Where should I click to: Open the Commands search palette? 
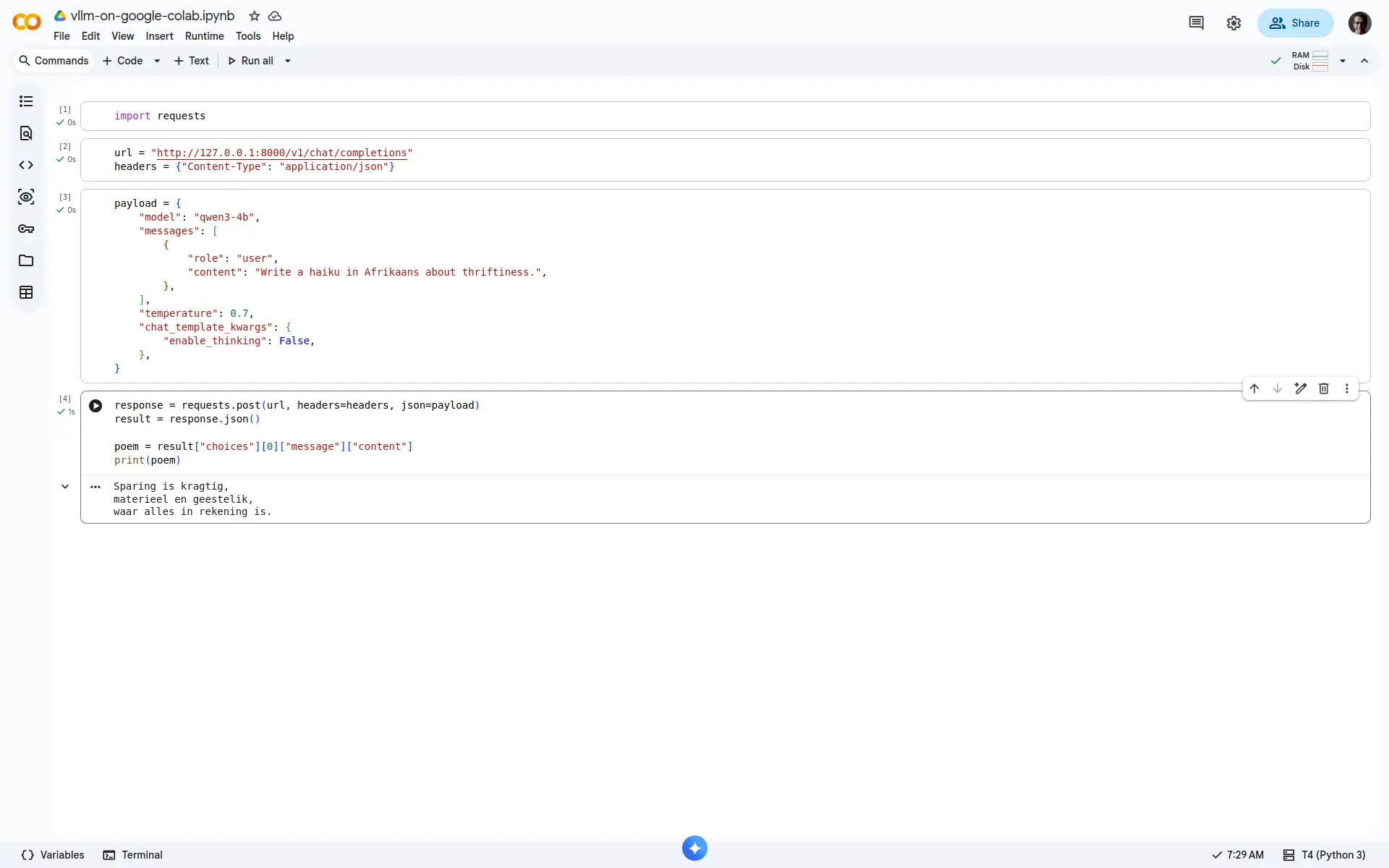tap(54, 61)
